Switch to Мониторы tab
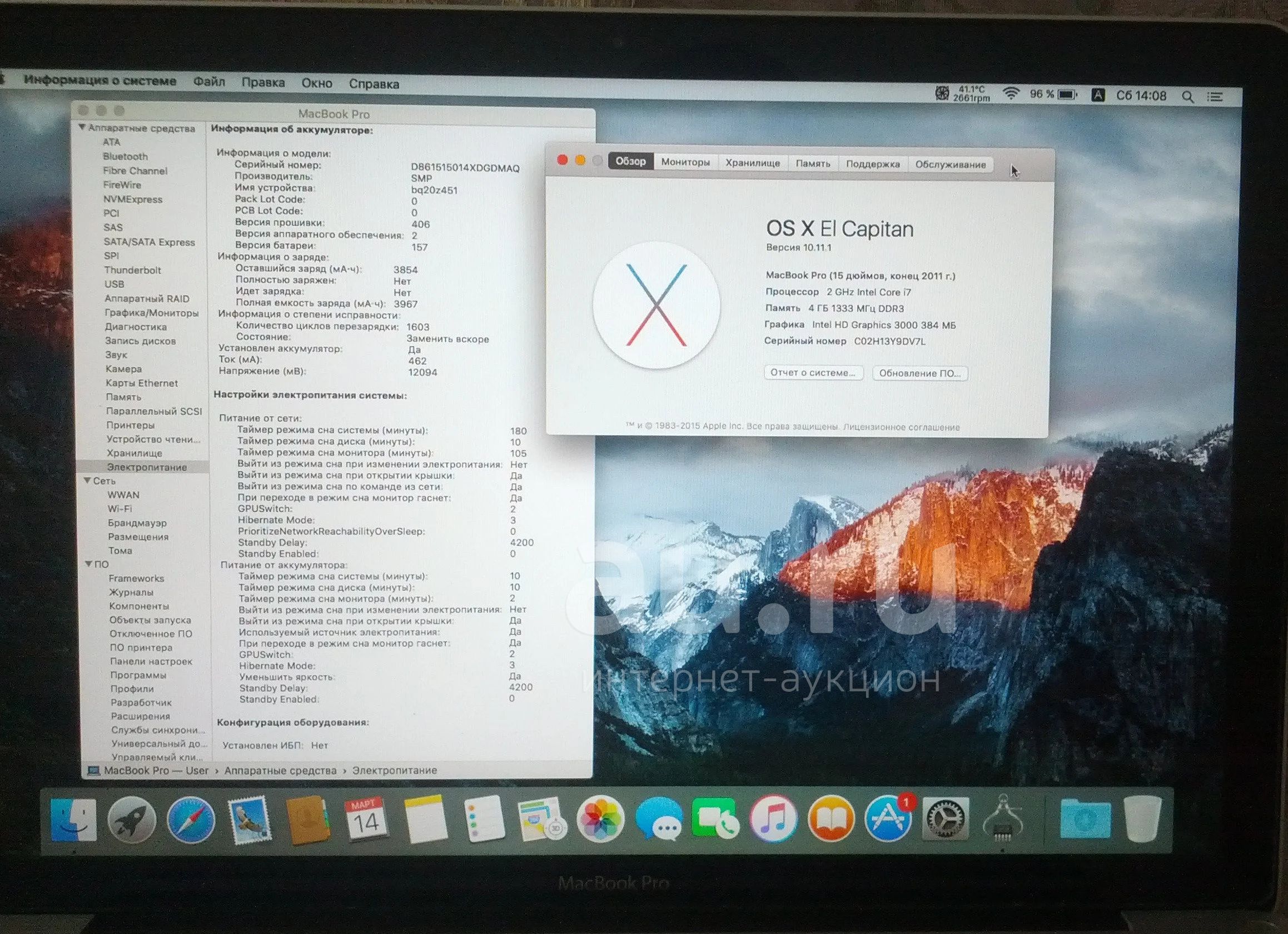 (685, 162)
